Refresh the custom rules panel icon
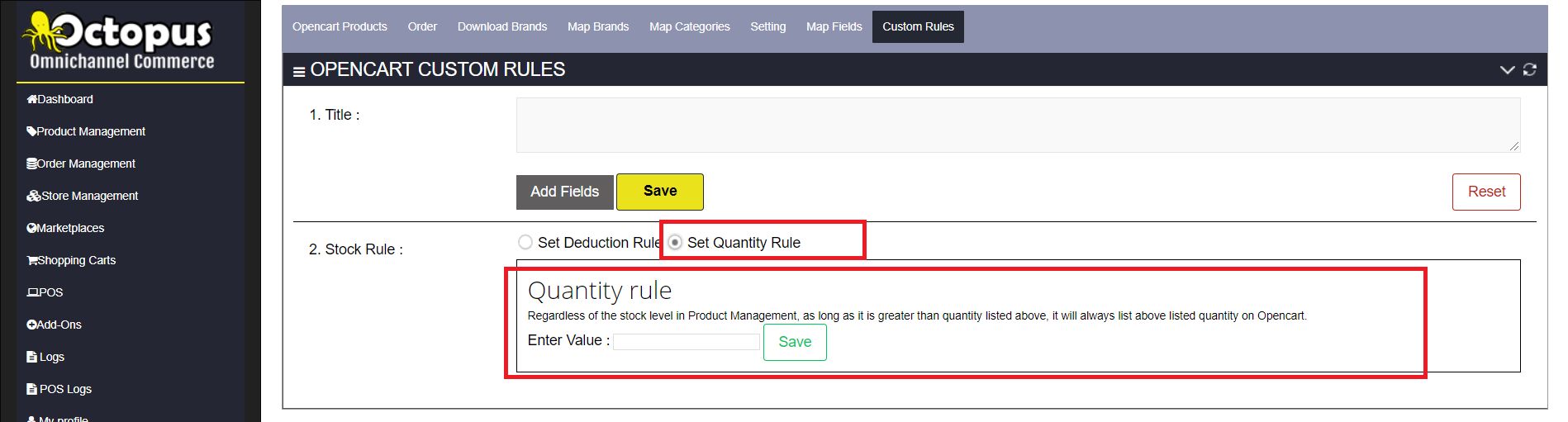Screen dimensions: 1568x422 click(1529, 69)
